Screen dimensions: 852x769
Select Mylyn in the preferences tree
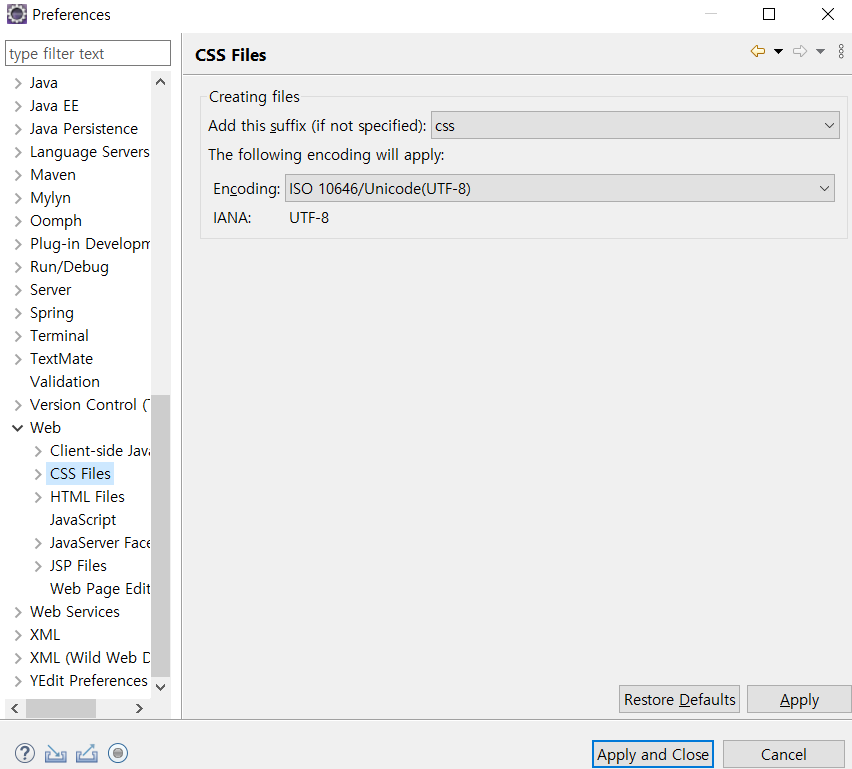pos(51,198)
